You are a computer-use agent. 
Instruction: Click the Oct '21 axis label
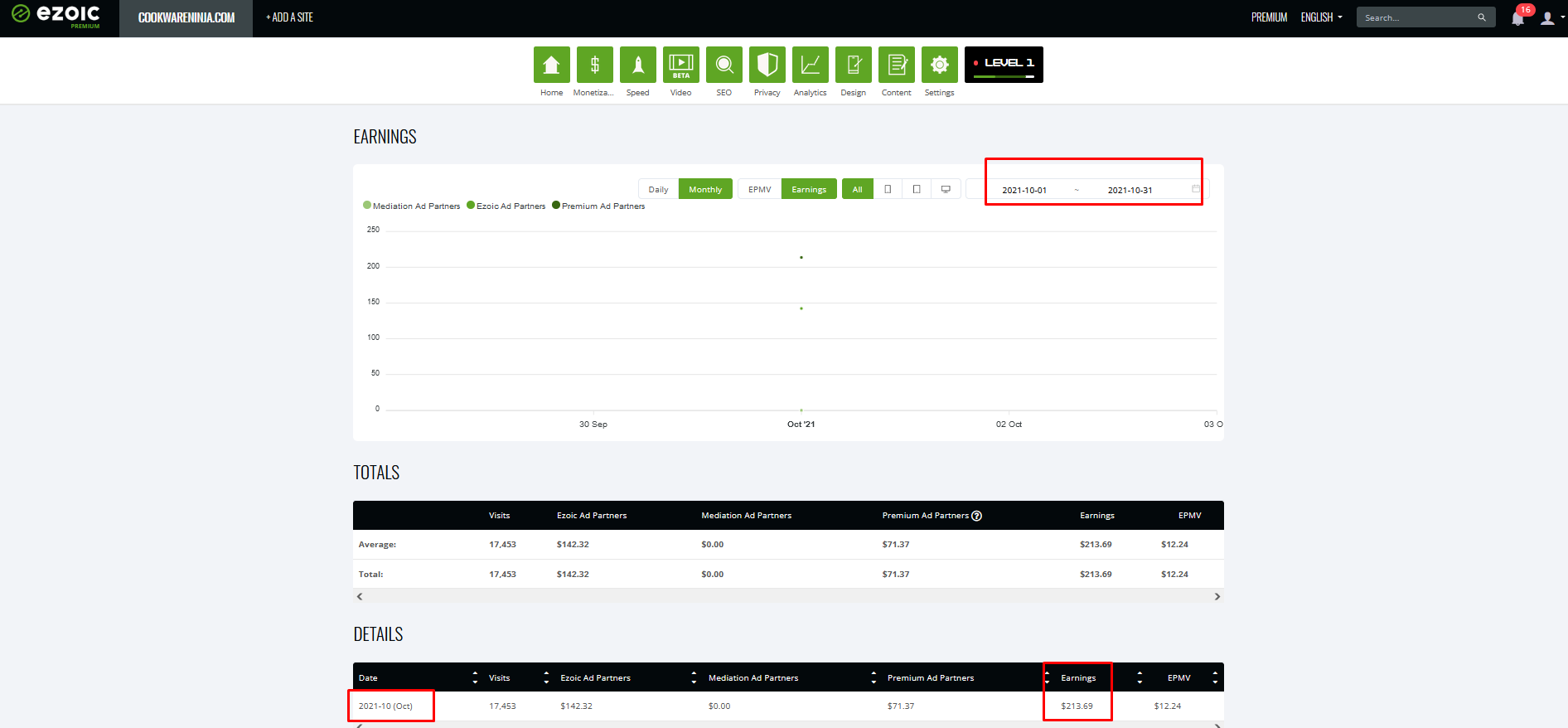(x=801, y=425)
